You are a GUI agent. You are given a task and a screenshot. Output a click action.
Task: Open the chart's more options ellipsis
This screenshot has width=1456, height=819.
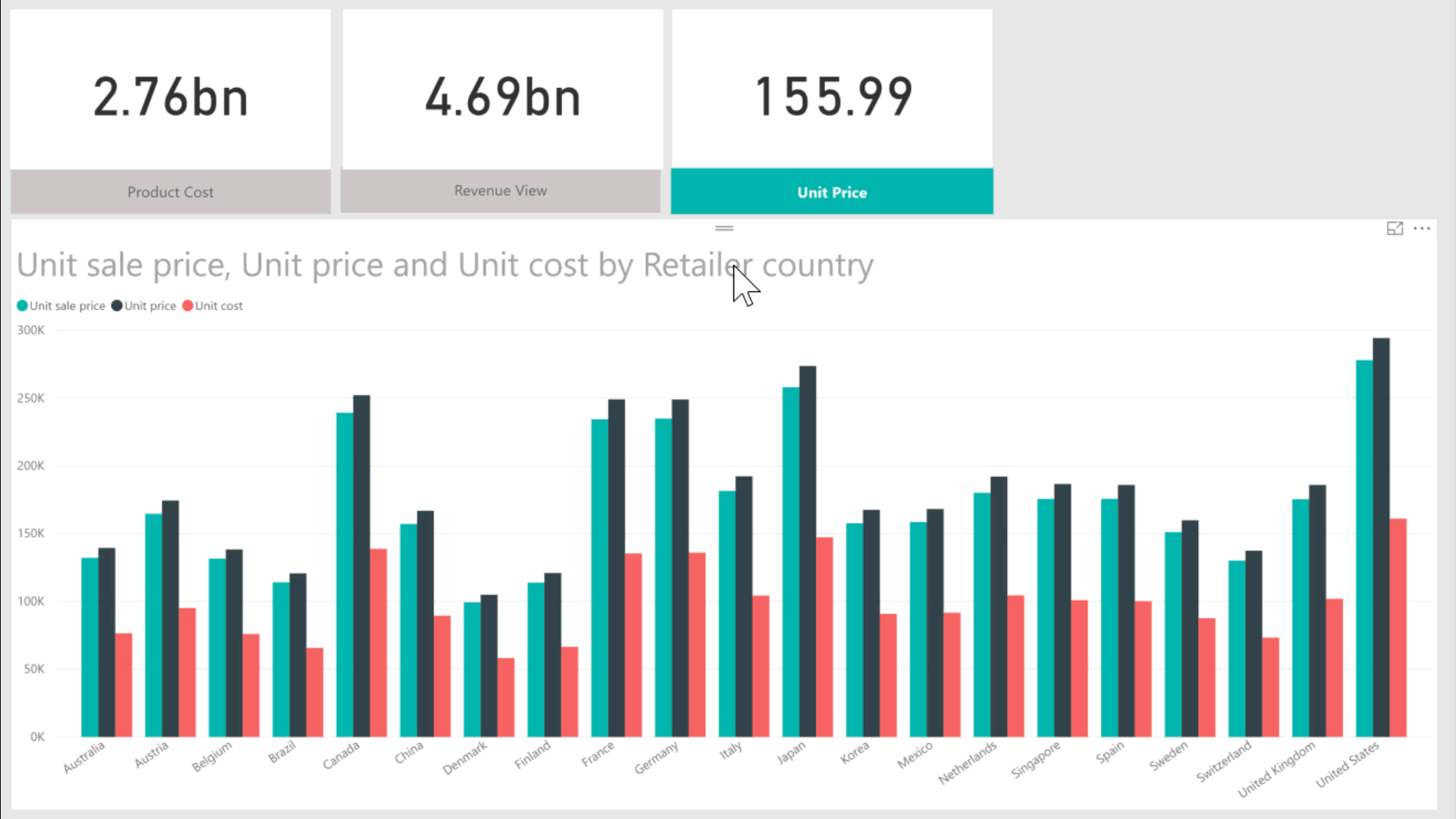click(x=1422, y=228)
